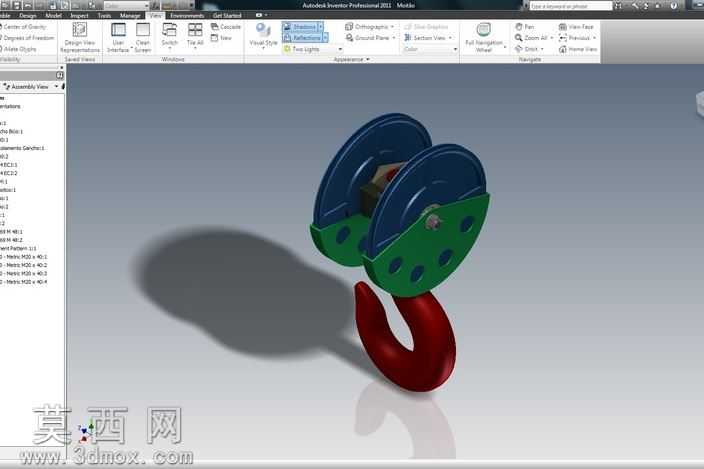The width and height of the screenshot is (704, 469).
Task: Open the Shadows options dropdown arrow
Action: point(321,26)
